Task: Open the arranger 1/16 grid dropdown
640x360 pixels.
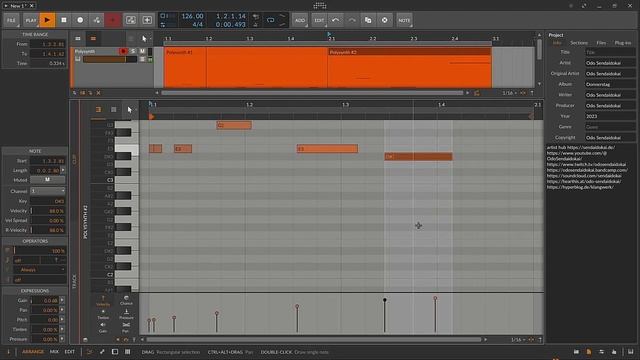Action: coord(509,93)
